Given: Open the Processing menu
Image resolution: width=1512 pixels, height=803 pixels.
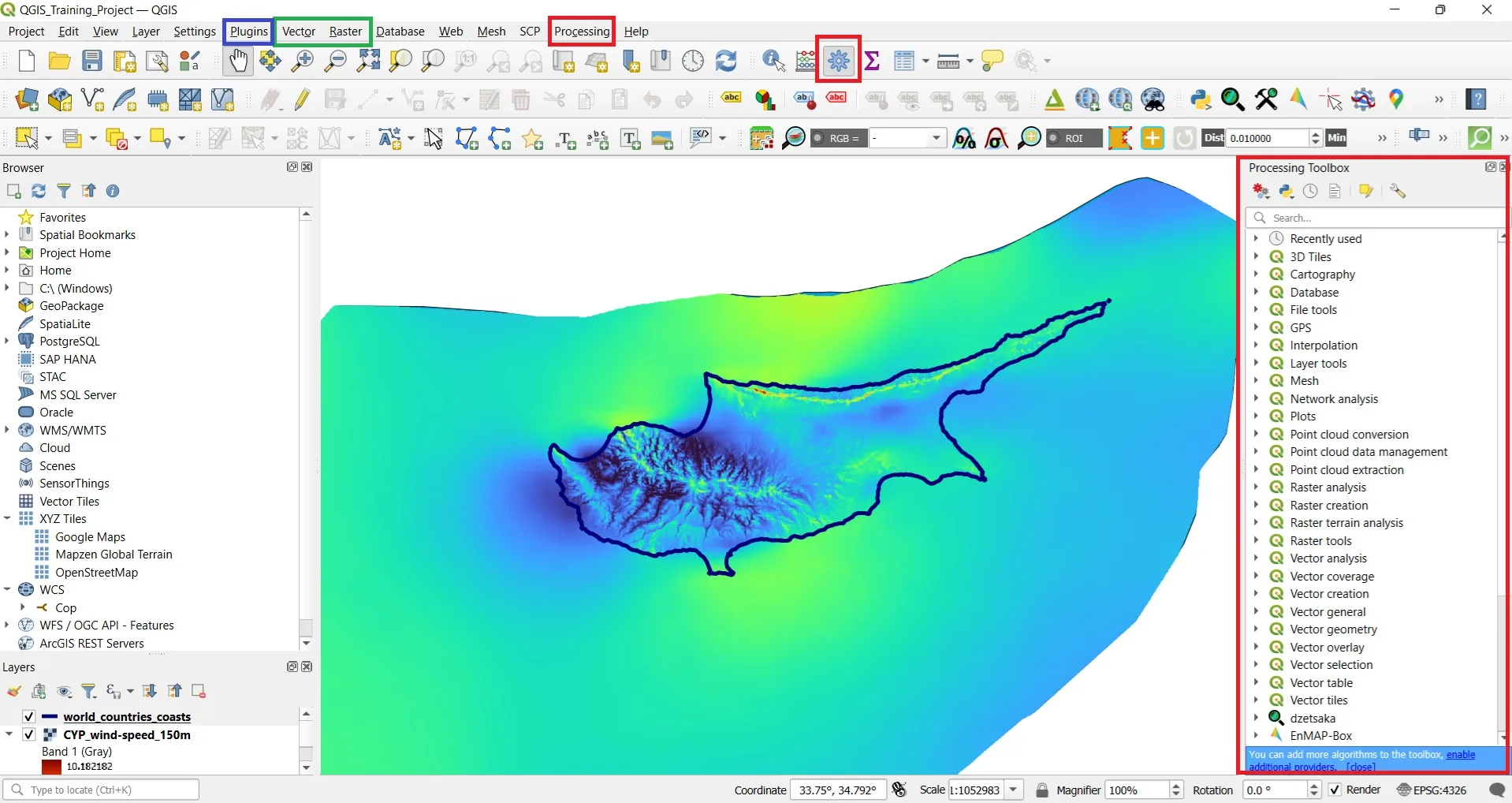Looking at the screenshot, I should [582, 32].
